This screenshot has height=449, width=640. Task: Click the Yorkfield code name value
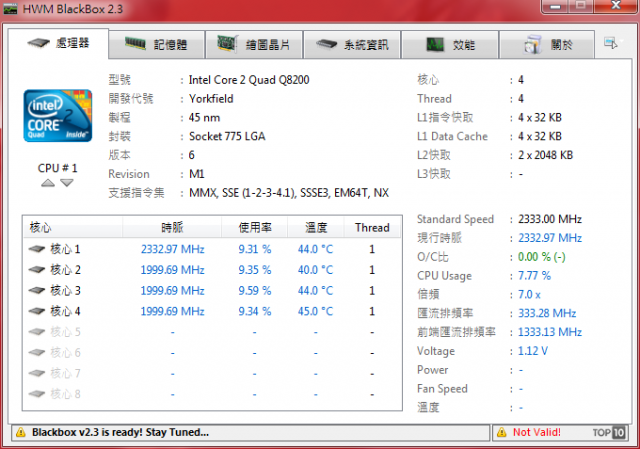point(211,99)
